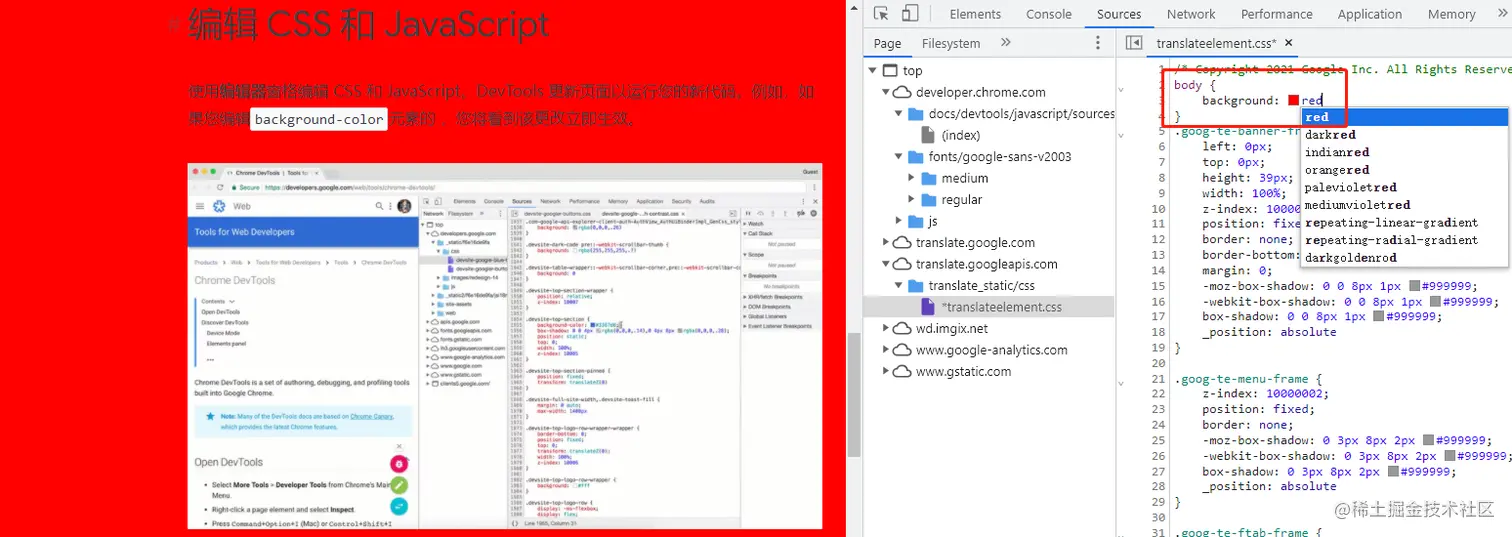Click the translate_static/css folder icon

click(x=915, y=286)
